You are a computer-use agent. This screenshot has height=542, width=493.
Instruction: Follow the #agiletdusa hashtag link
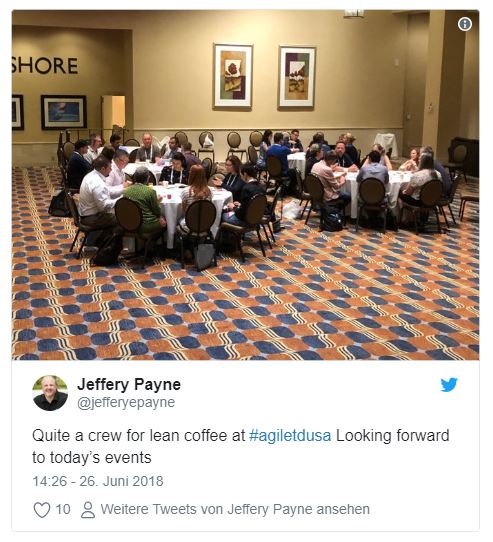(x=290, y=436)
